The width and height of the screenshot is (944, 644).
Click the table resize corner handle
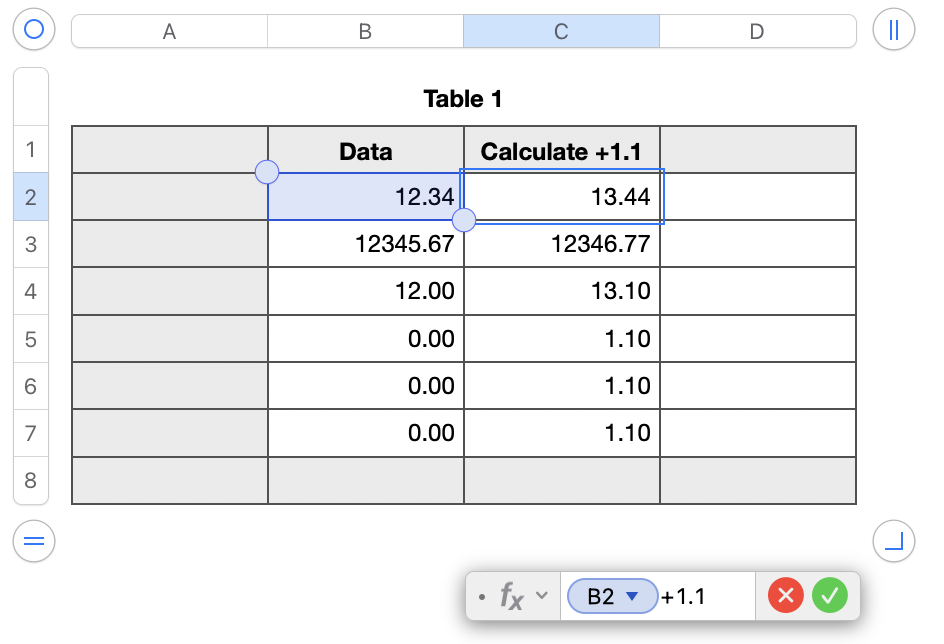893,541
